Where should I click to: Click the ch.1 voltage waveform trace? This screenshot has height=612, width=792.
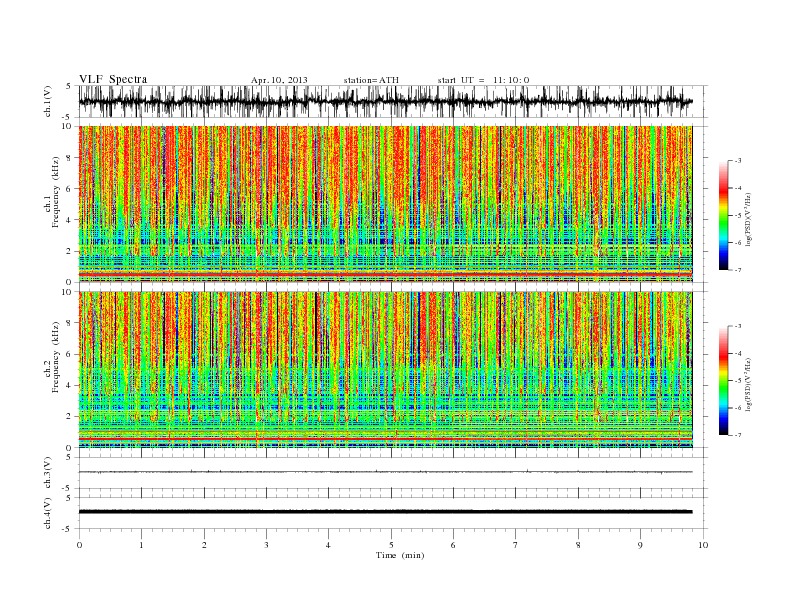tap(385, 101)
